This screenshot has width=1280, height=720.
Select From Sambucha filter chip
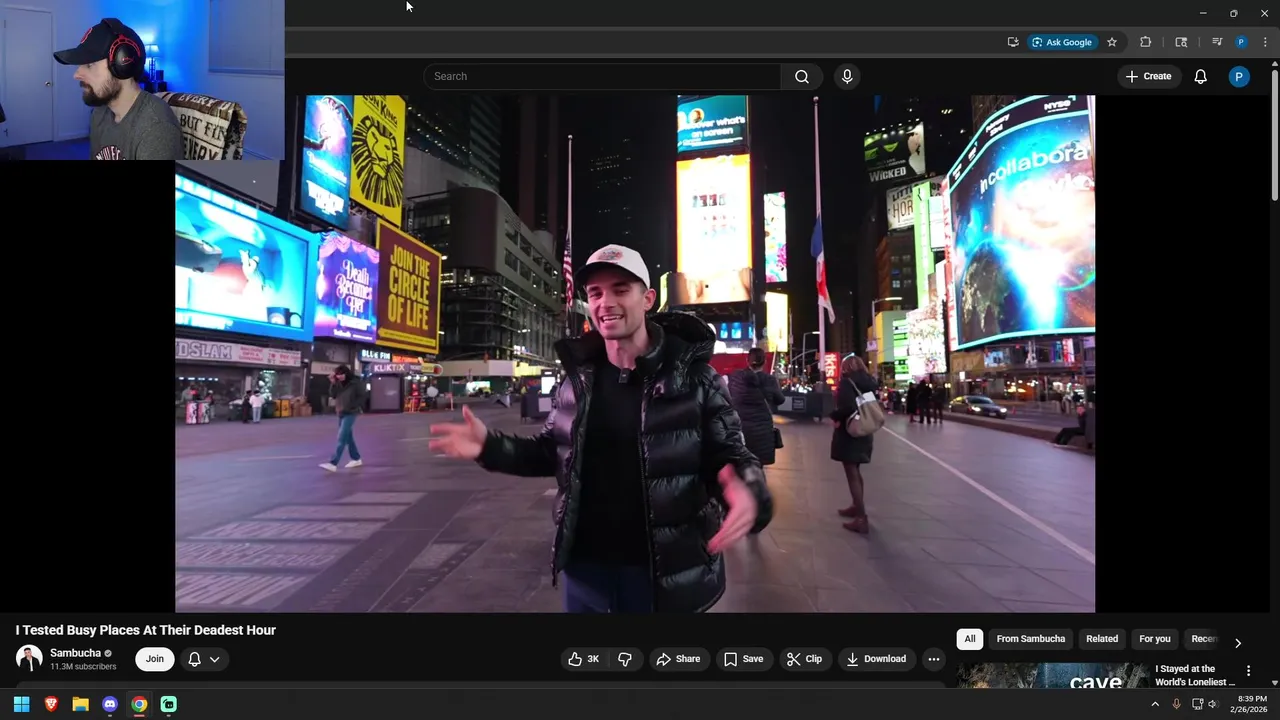(1030, 639)
